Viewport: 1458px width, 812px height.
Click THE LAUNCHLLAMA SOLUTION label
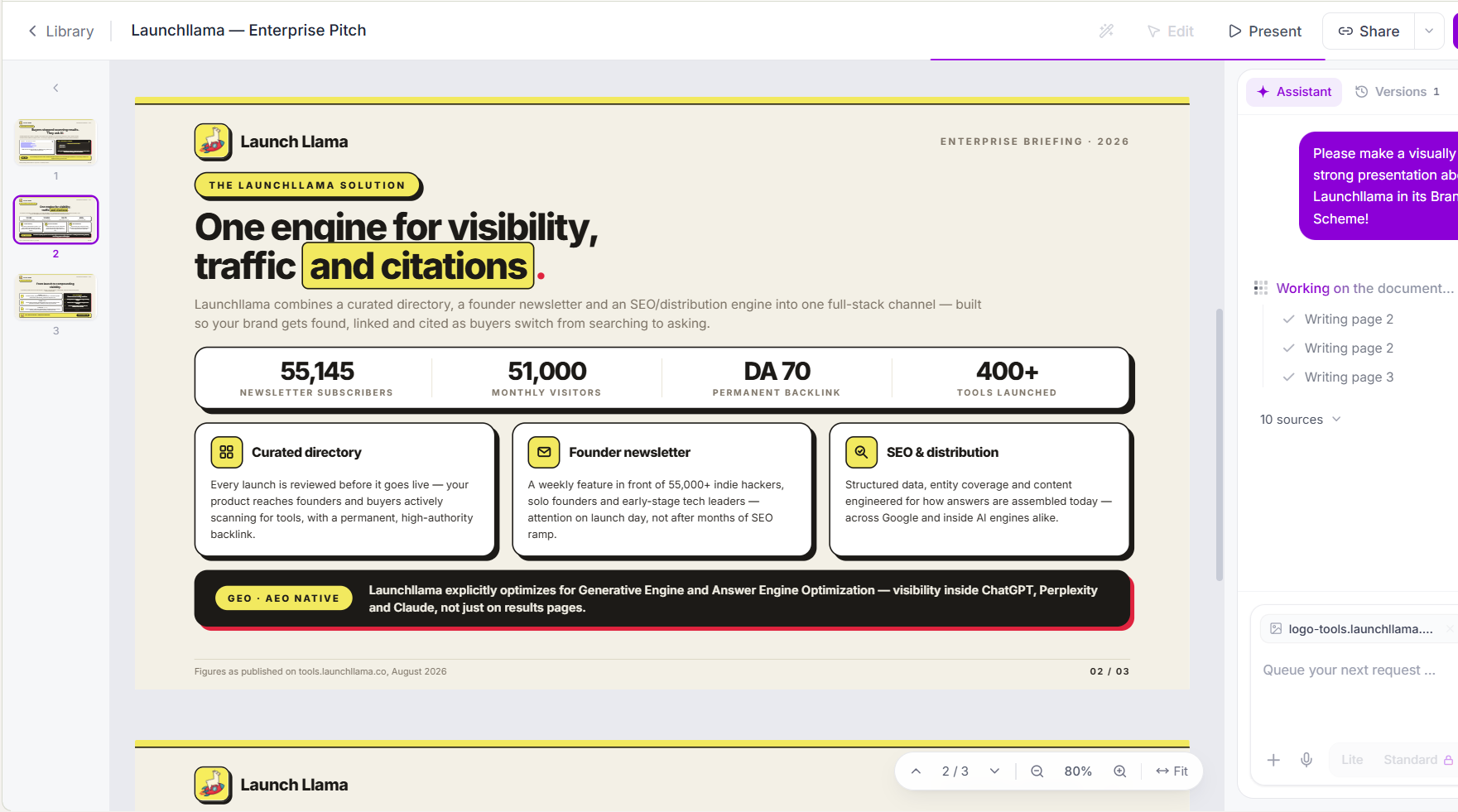pyautogui.click(x=307, y=185)
